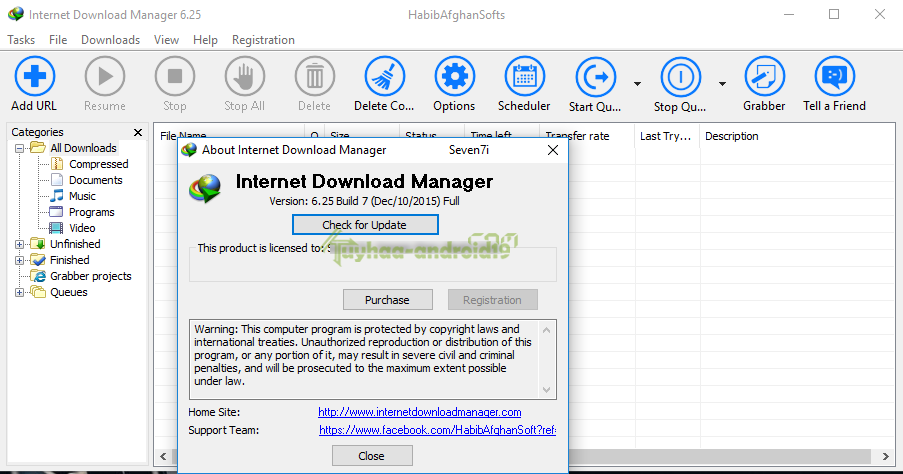Click the Last Try column header

pyautogui.click(x=667, y=136)
